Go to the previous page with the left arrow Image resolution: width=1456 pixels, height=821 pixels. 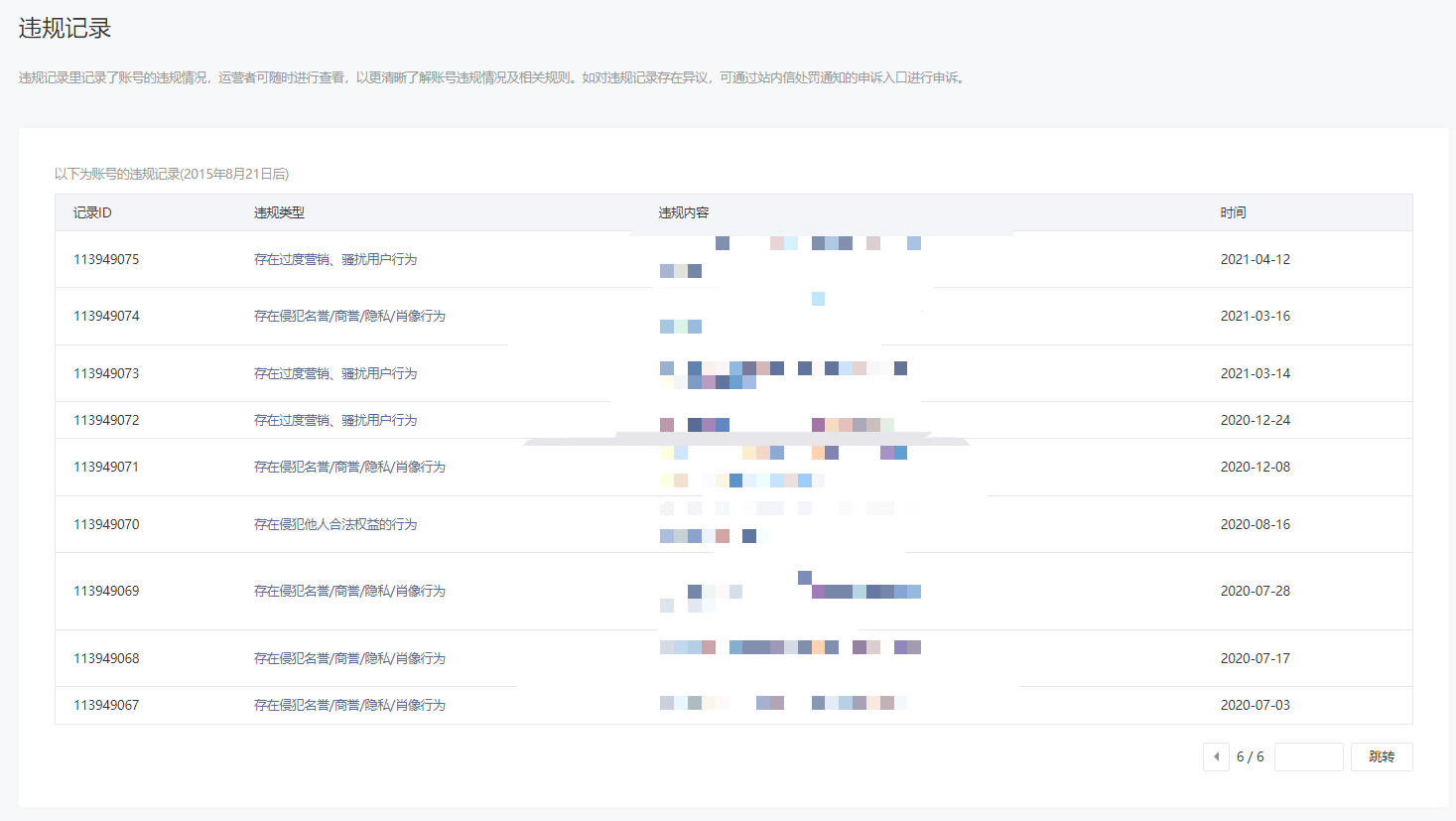1216,756
